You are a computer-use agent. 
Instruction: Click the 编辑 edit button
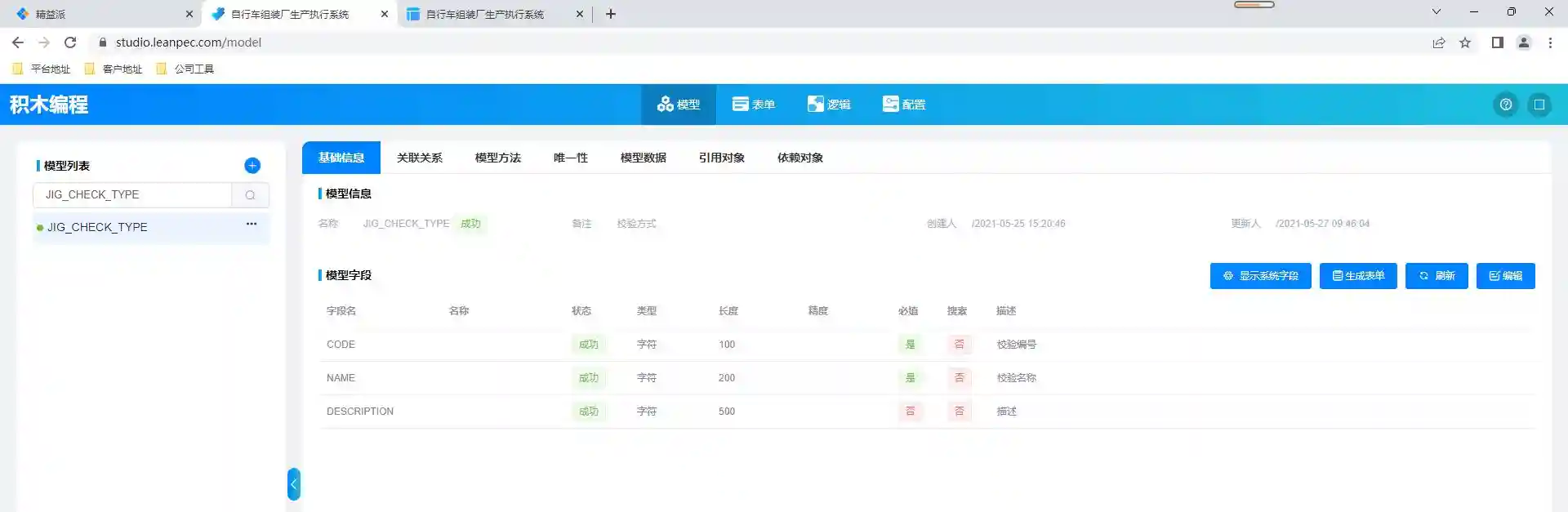point(1505,276)
